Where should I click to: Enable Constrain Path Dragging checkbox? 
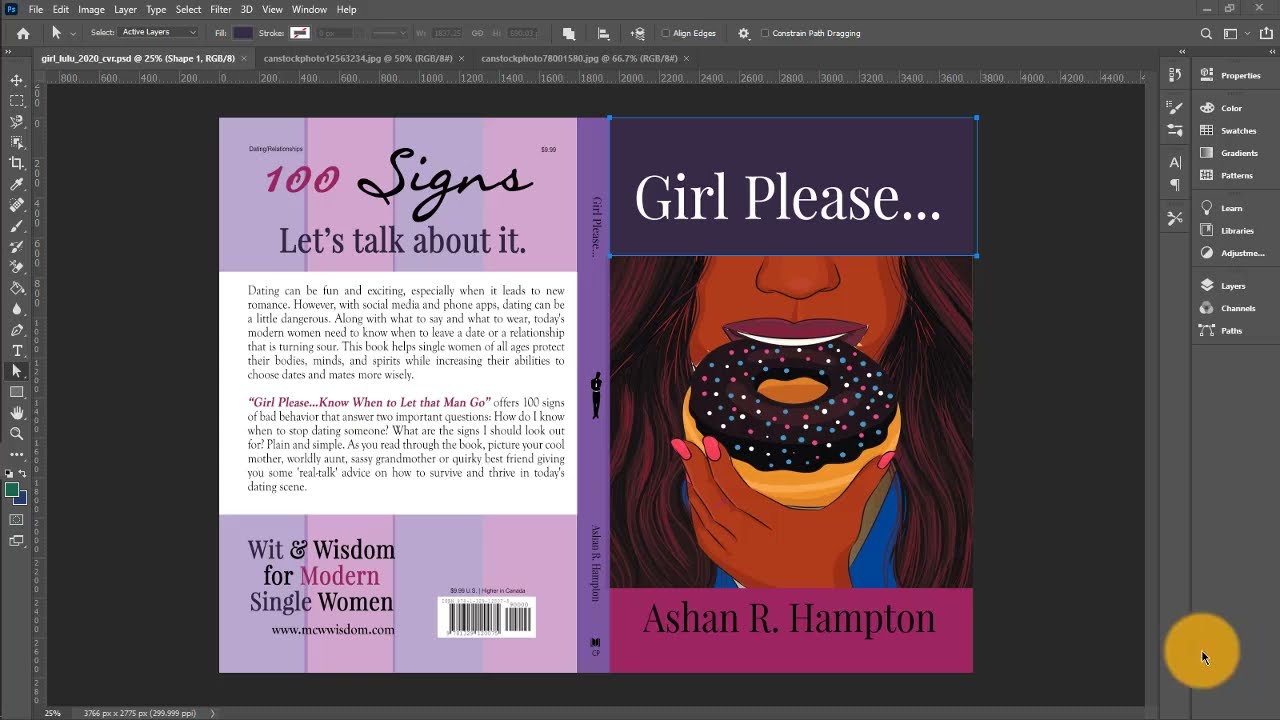(x=765, y=33)
